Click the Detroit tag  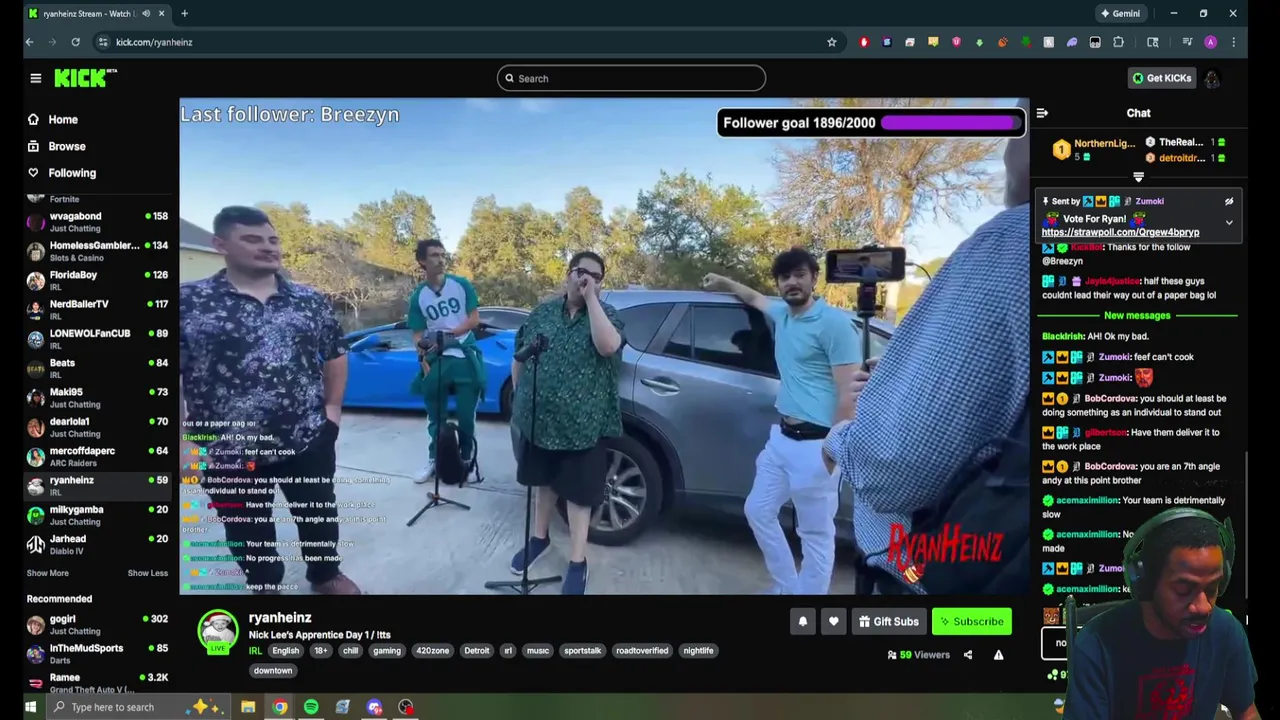[x=476, y=651]
